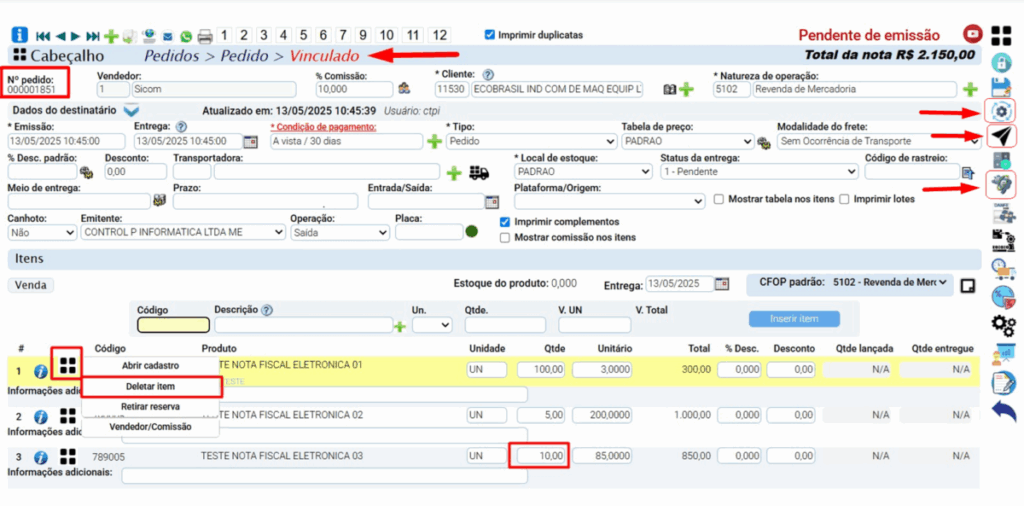Expand Dados do destinatário section
1024x506 pixels.
[x=131, y=110]
